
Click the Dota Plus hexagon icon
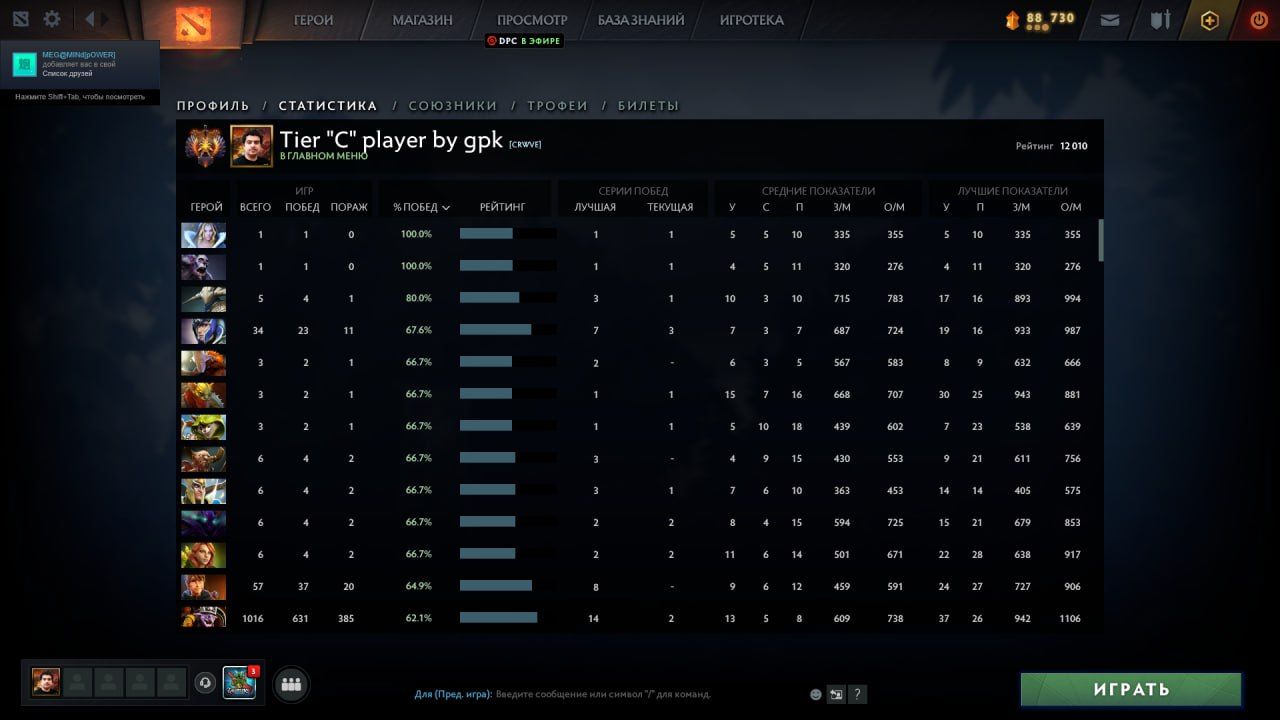pyautogui.click(x=1209, y=20)
